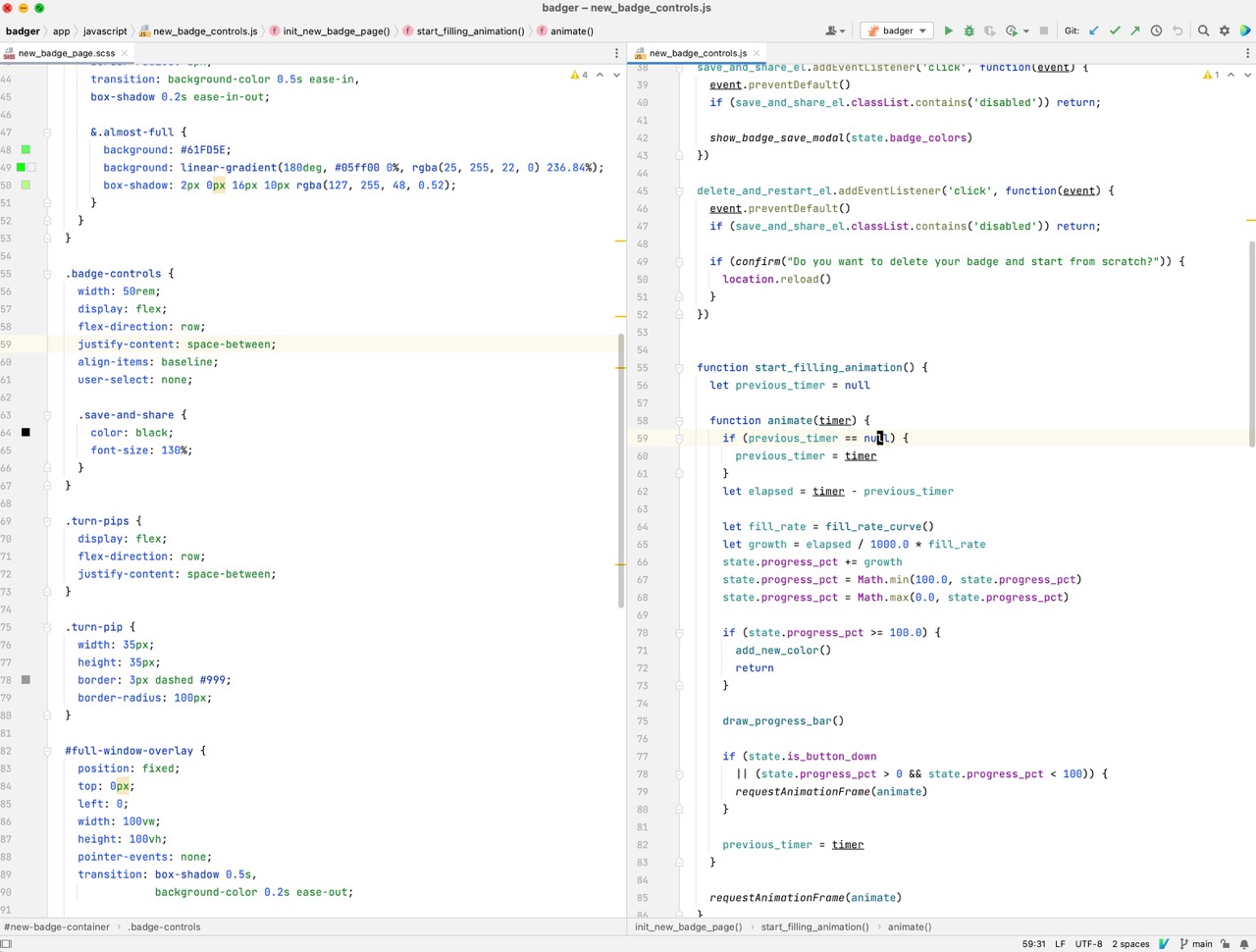The width and height of the screenshot is (1256, 952).
Task: Fold the start_filling_animation function
Action: pyautogui.click(x=678, y=368)
